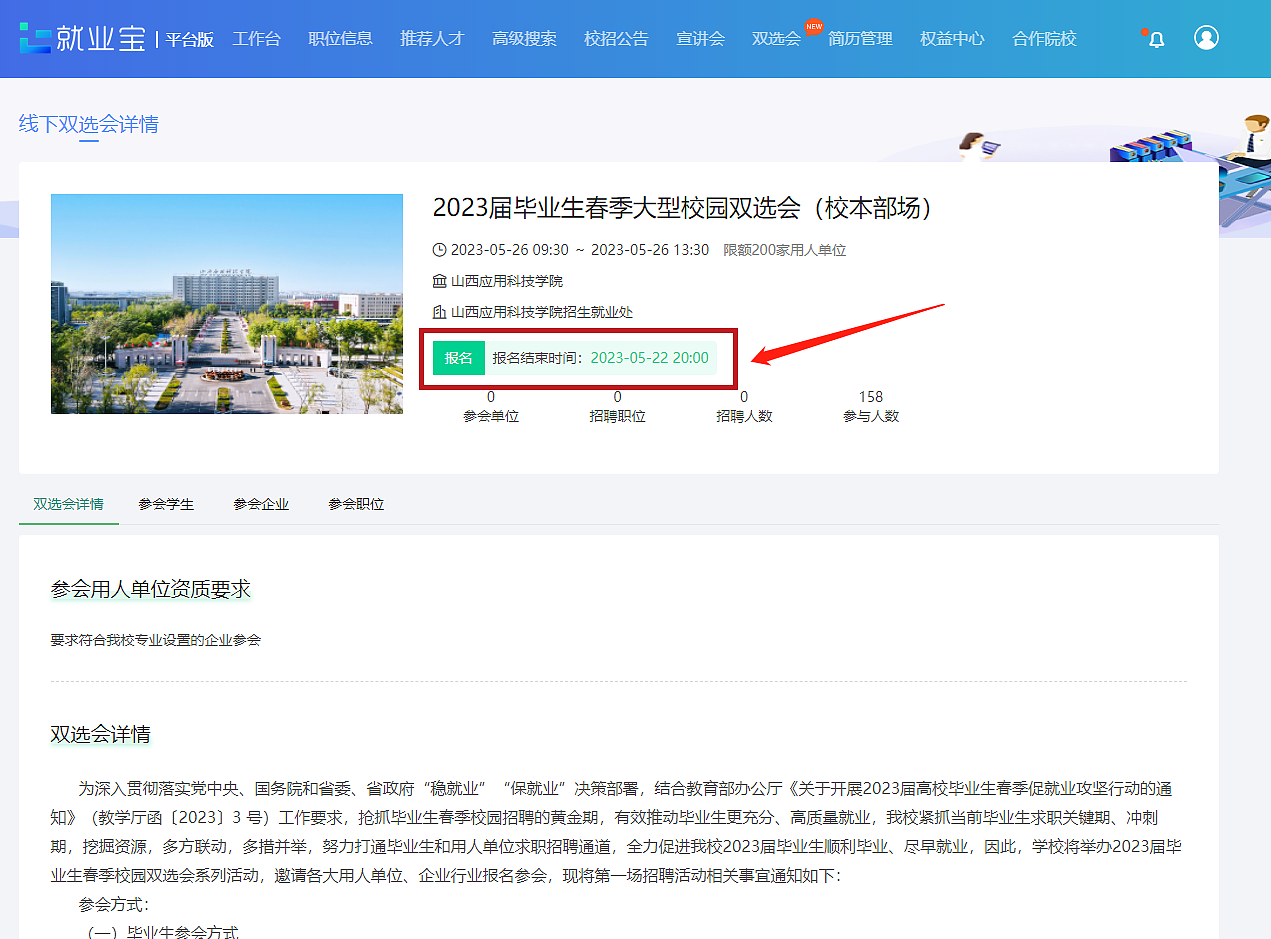Click the 参会用人单位资质要求 heading

151,589
